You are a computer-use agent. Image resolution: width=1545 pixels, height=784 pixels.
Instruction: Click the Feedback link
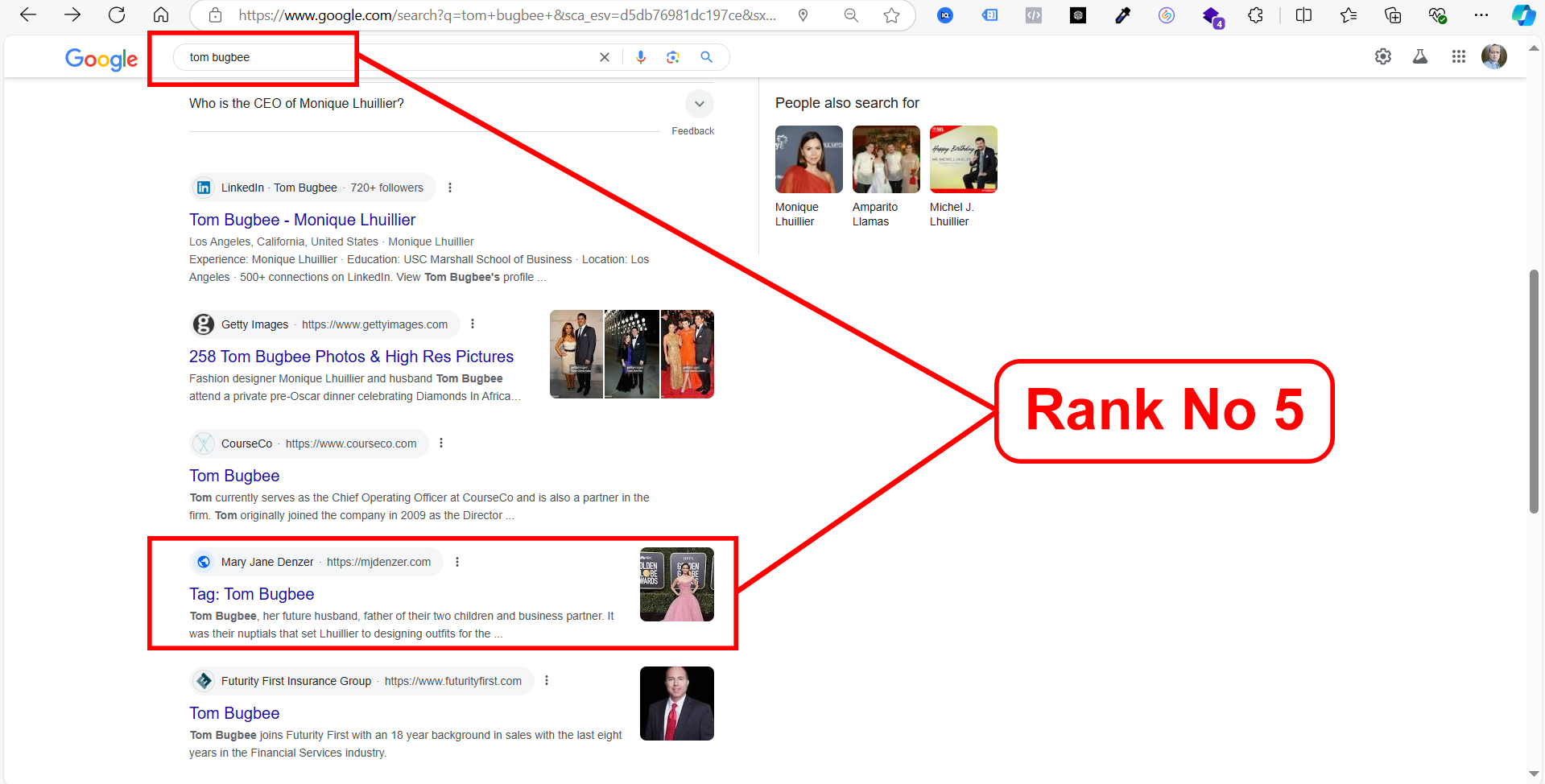tap(692, 131)
